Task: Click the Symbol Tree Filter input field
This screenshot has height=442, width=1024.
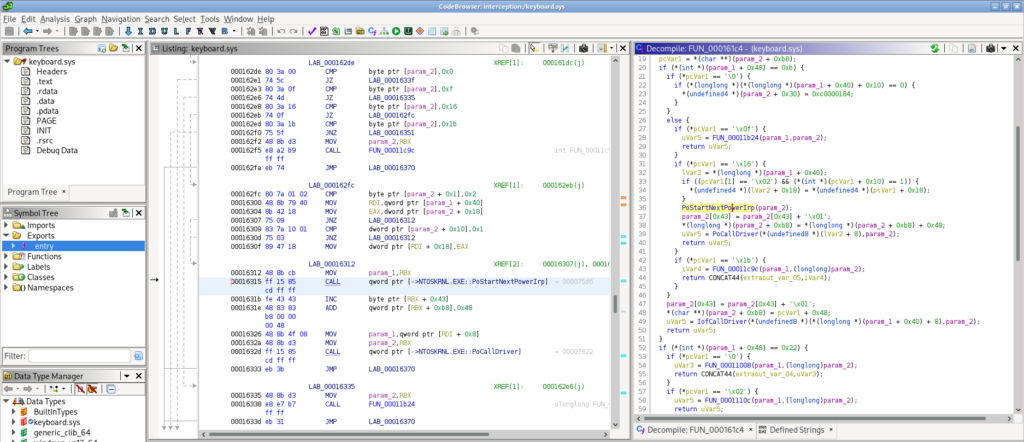Action: [x=80, y=356]
